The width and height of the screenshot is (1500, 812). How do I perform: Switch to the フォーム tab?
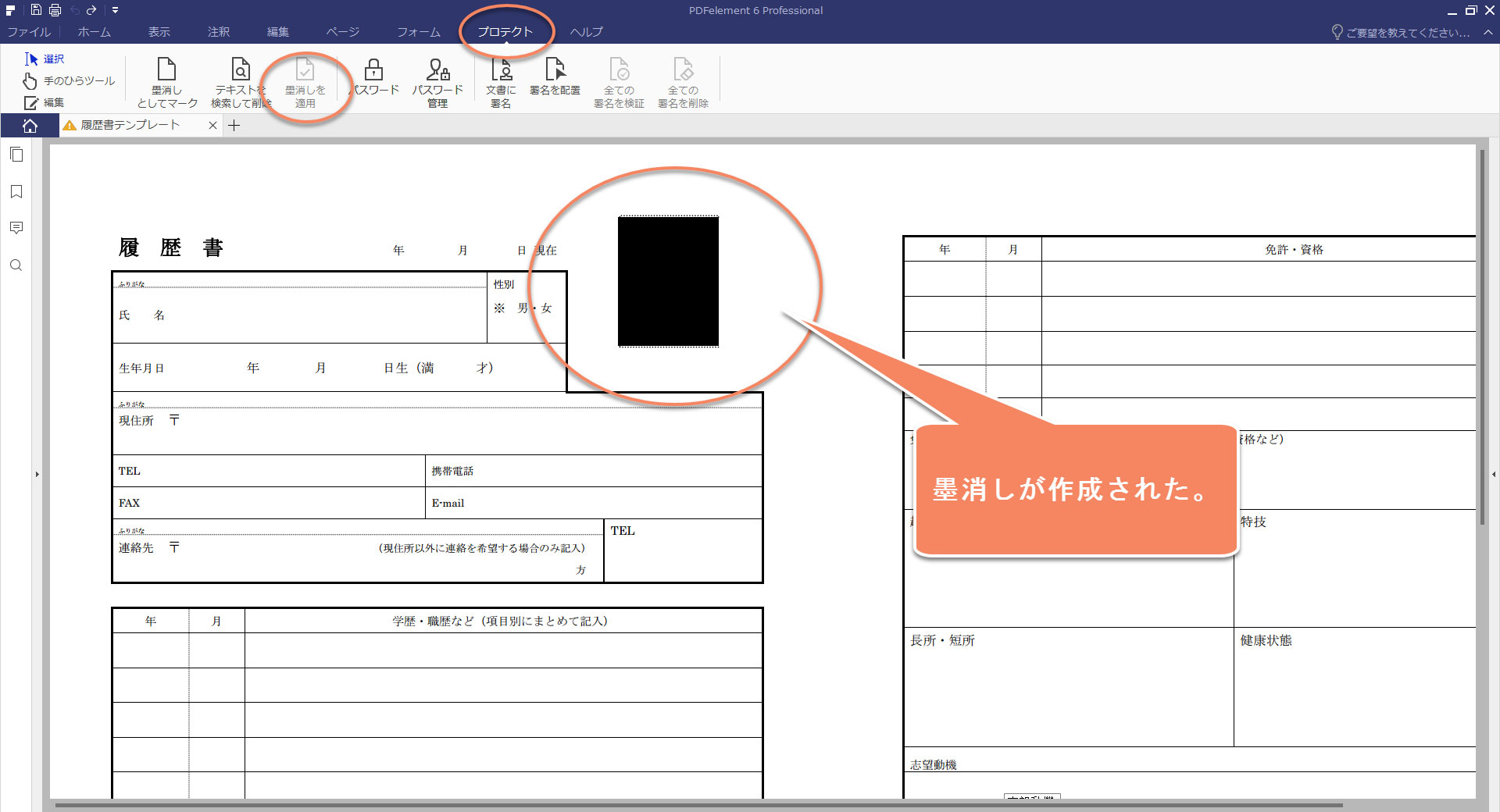(419, 32)
